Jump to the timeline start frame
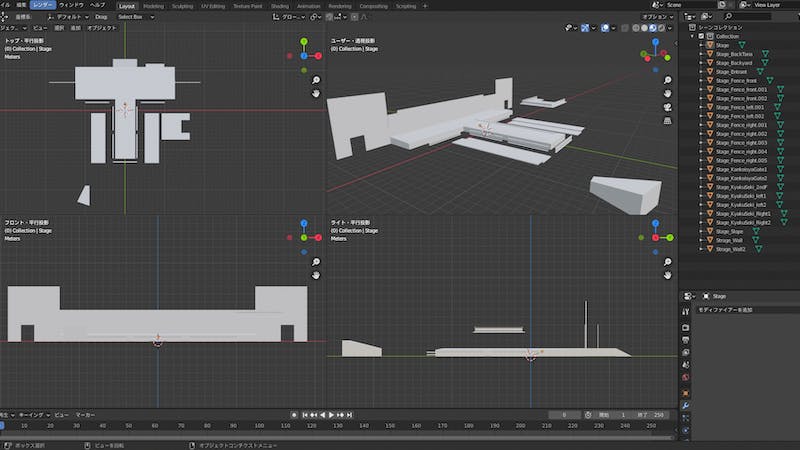The height and width of the screenshot is (450, 800). click(x=304, y=414)
